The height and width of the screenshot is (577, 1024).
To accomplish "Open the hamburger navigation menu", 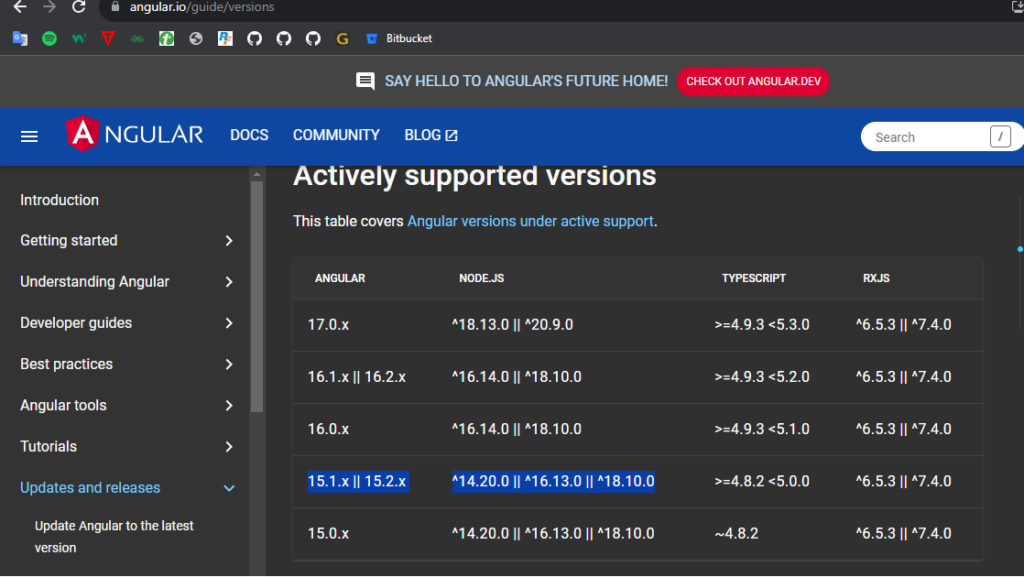I will click(29, 136).
